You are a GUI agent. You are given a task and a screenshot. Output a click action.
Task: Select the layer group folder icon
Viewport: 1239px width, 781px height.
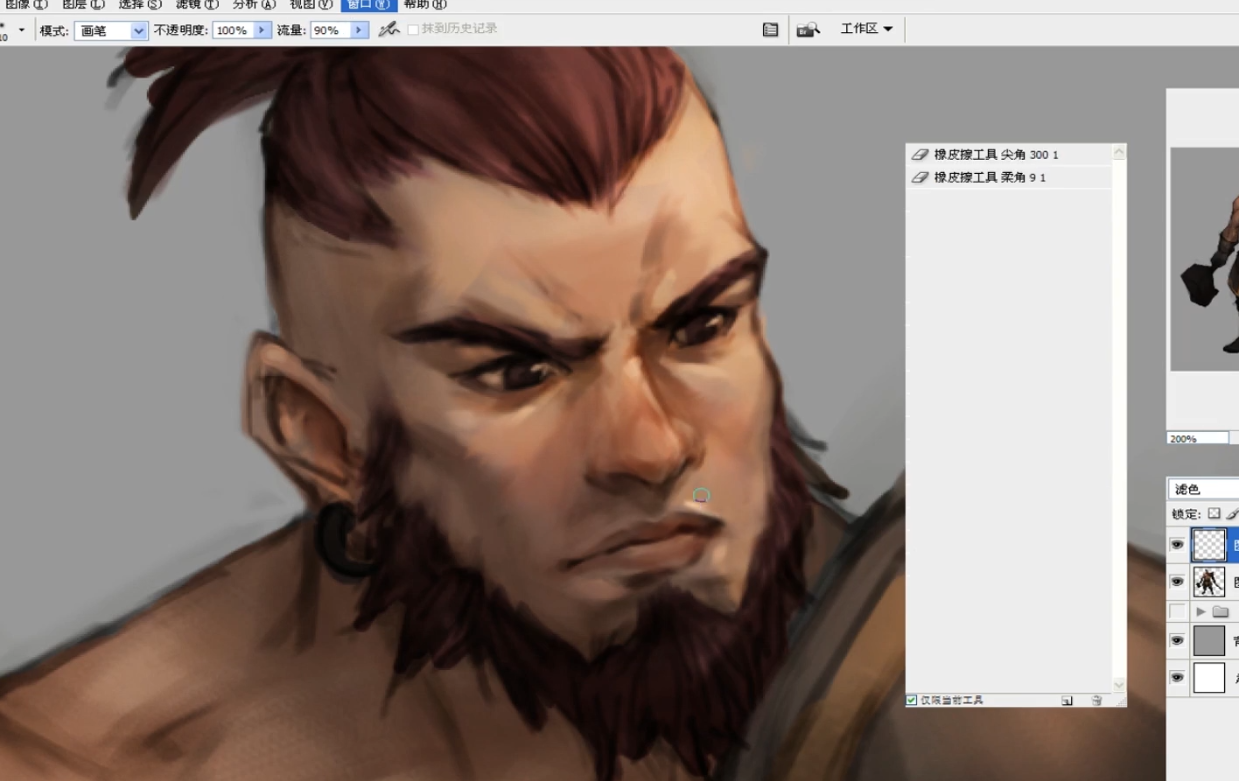coord(1220,611)
